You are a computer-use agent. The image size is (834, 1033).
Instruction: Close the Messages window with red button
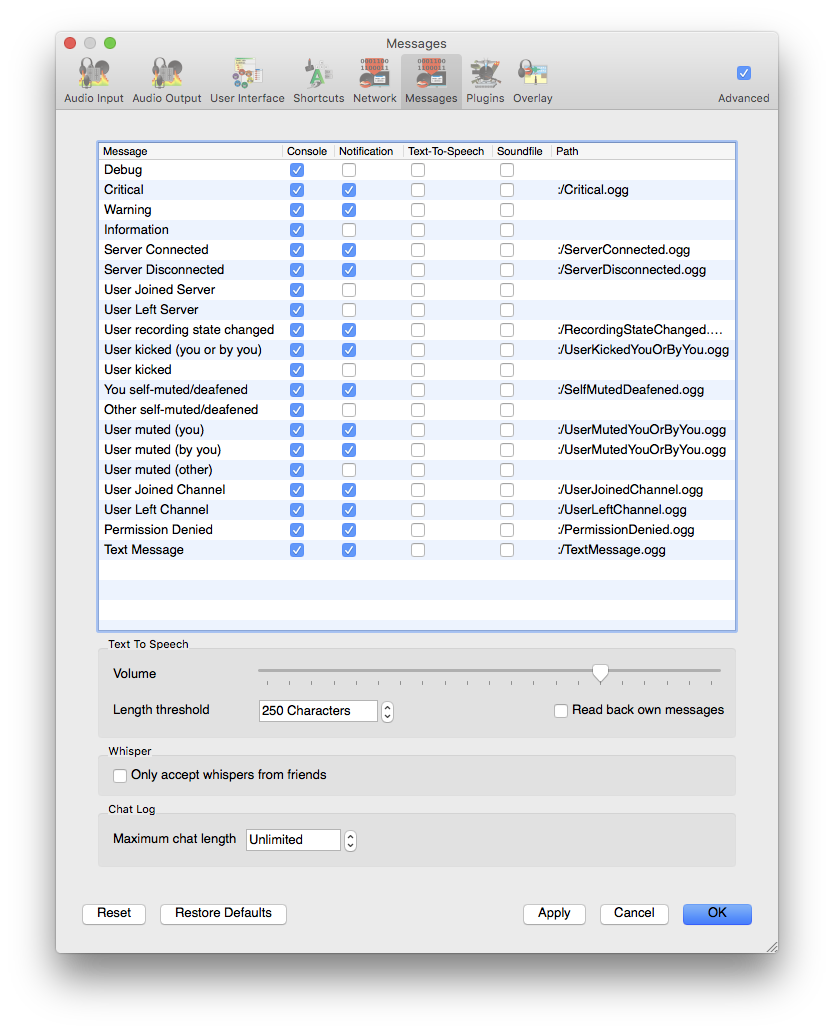70,43
